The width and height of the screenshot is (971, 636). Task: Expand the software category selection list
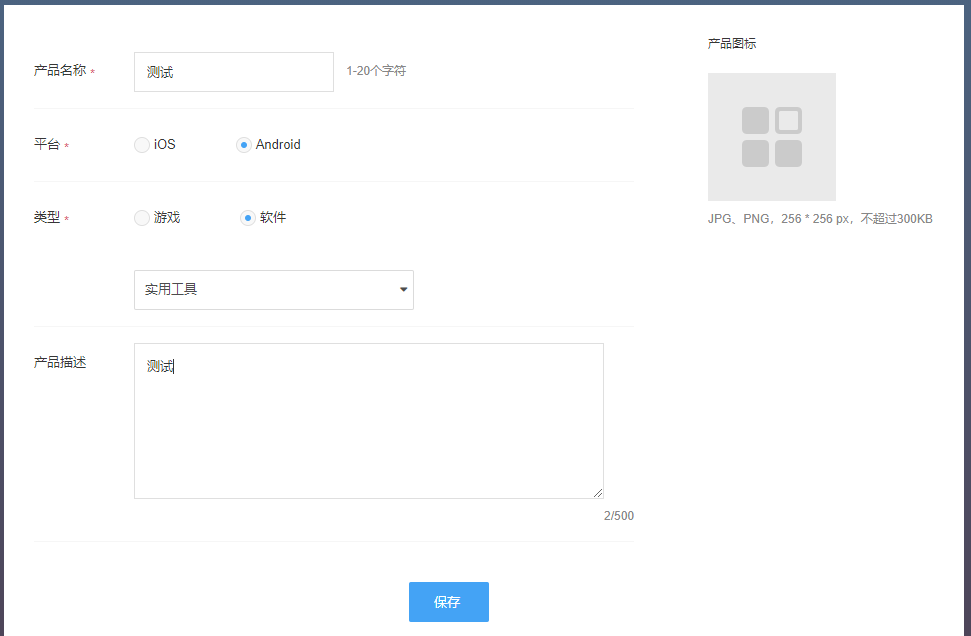click(x=274, y=289)
